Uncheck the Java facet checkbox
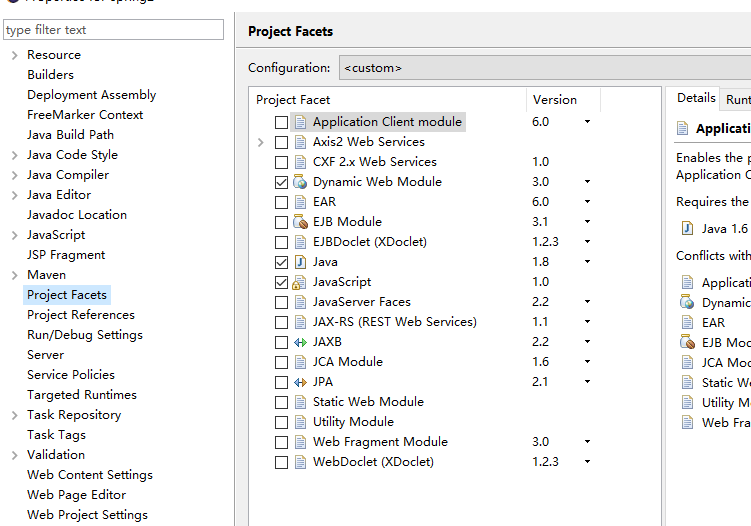 281,262
